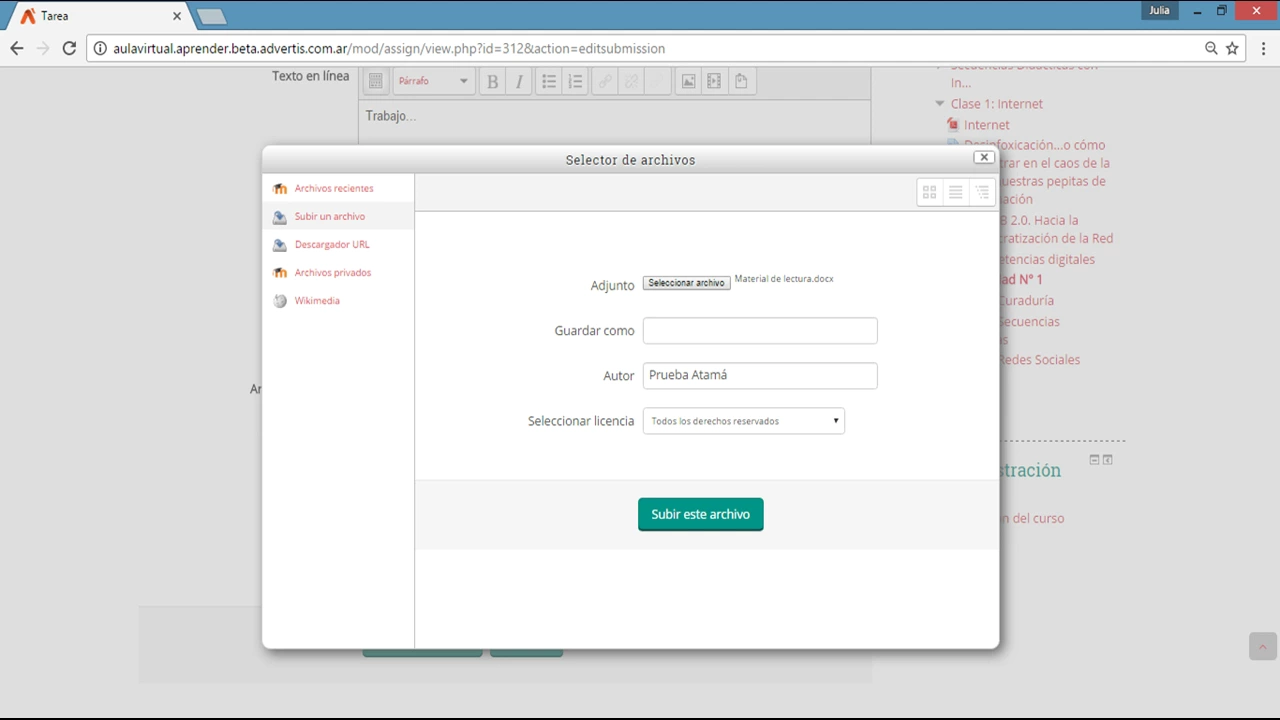Hide the administration block
The height and width of the screenshot is (720, 1280).
(x=1094, y=460)
